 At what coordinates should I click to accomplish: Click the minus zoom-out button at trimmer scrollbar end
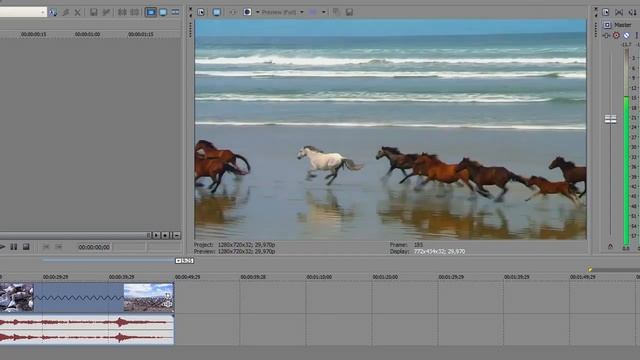pos(176,236)
